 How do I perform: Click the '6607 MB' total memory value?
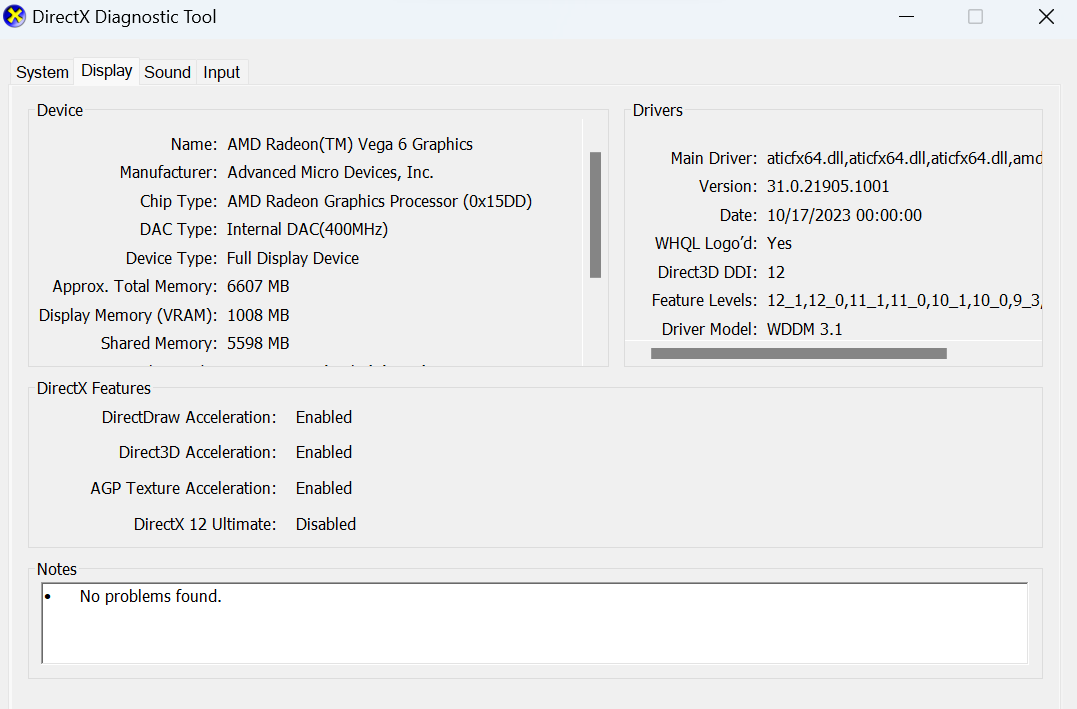pos(258,286)
